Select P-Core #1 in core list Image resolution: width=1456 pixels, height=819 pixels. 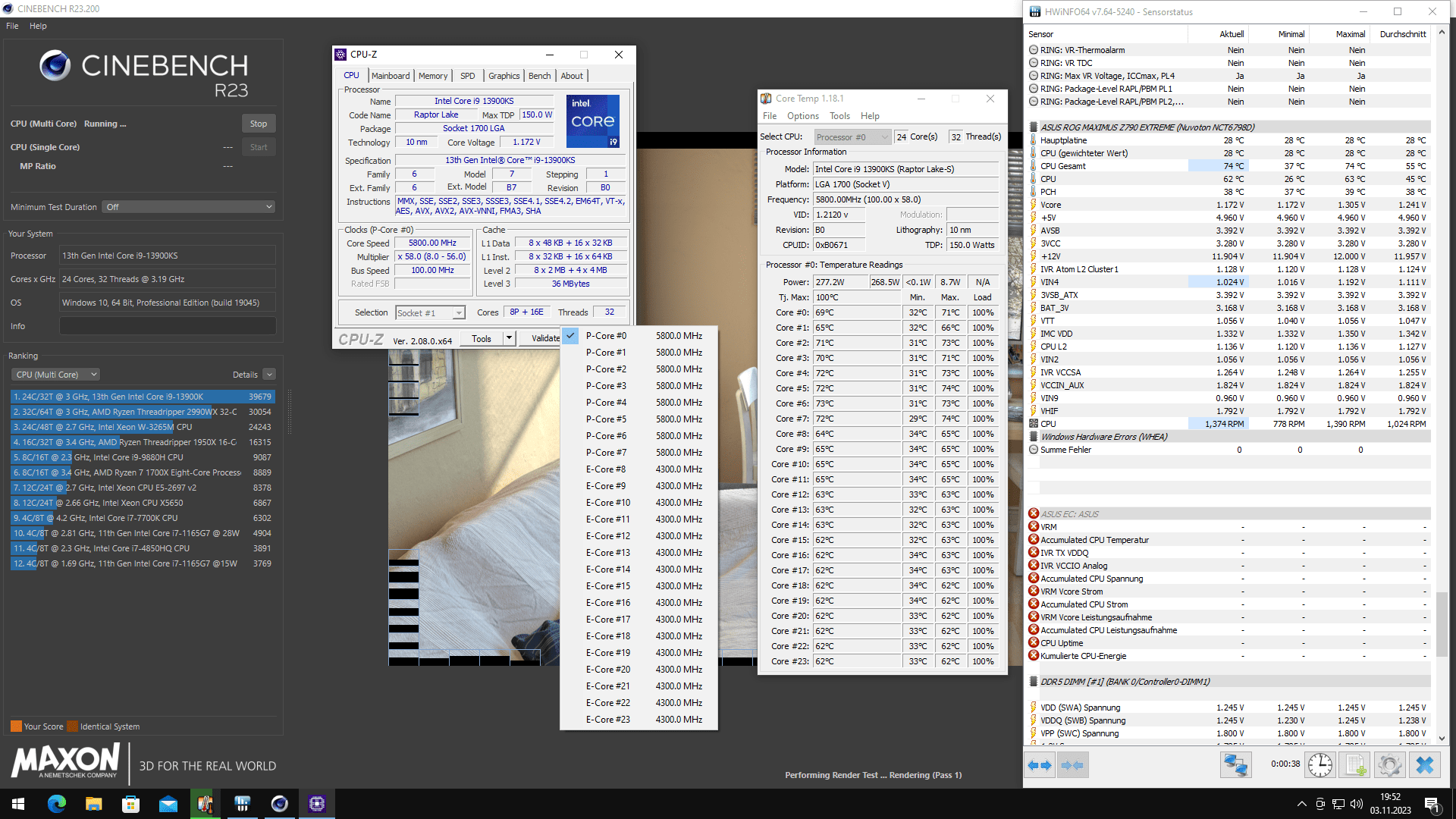[x=639, y=352]
